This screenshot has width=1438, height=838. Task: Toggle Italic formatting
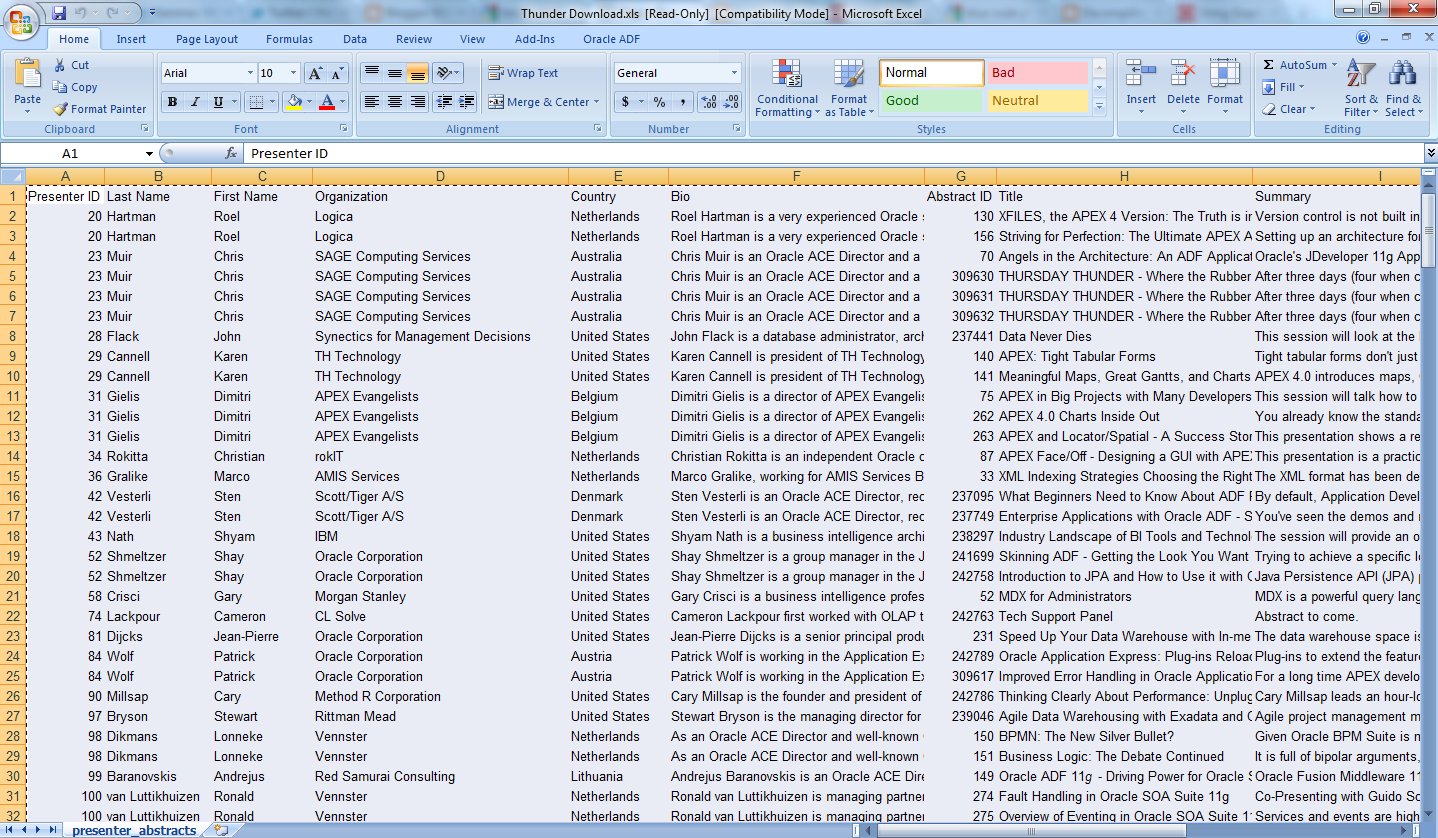click(195, 102)
